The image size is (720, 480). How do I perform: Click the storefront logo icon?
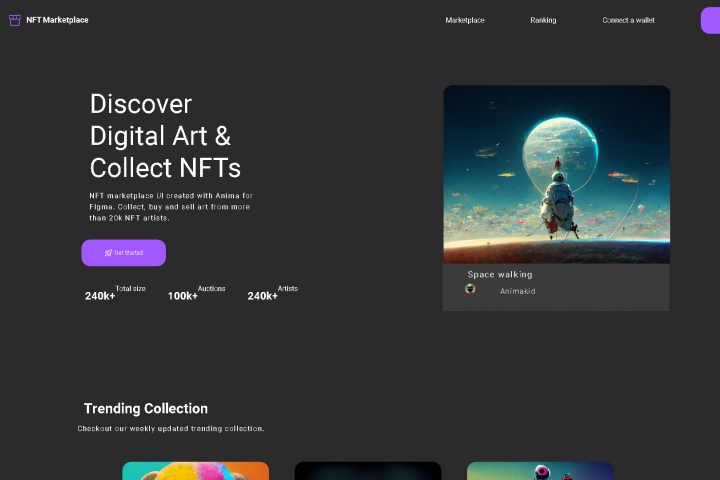click(x=15, y=20)
